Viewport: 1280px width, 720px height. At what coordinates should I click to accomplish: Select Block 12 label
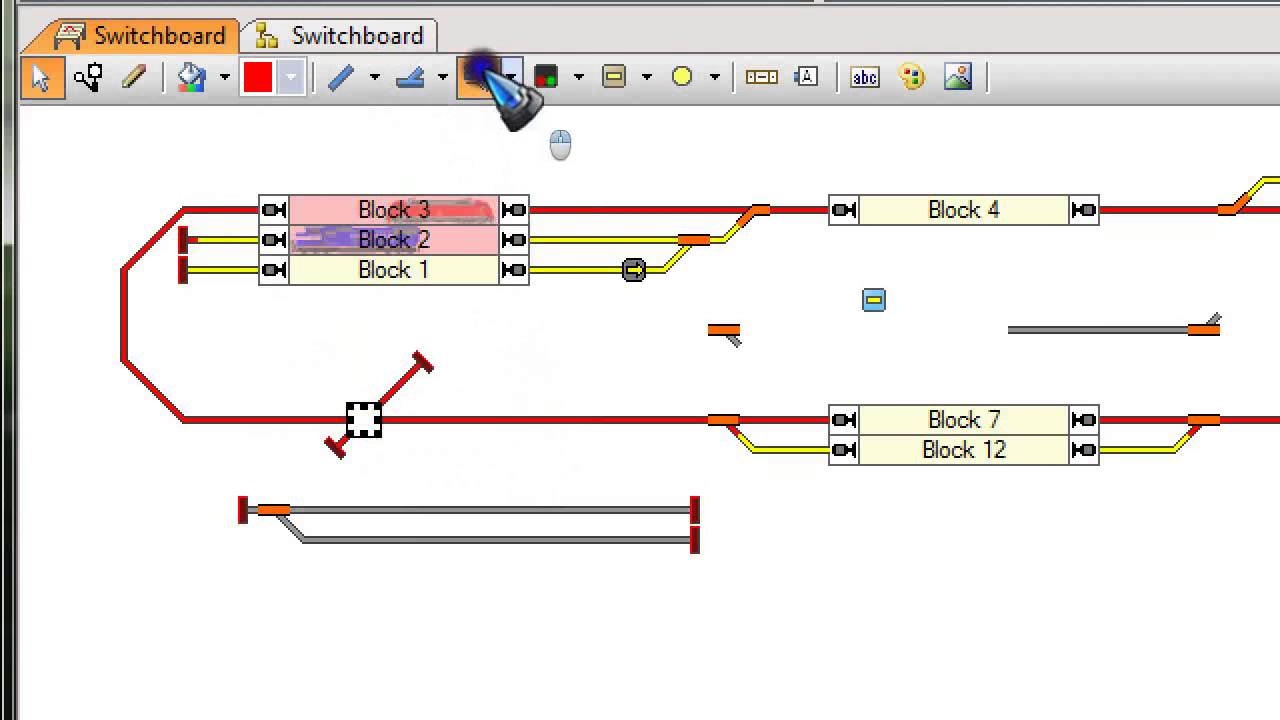click(x=964, y=450)
